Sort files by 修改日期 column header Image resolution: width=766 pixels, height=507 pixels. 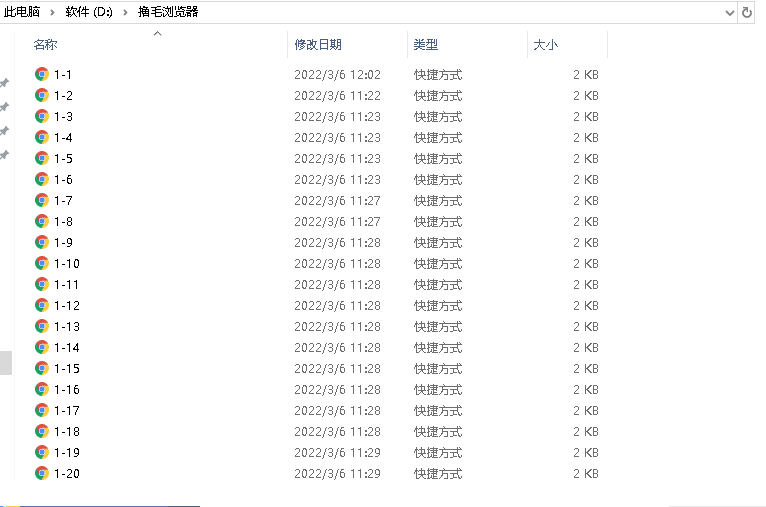coord(318,45)
